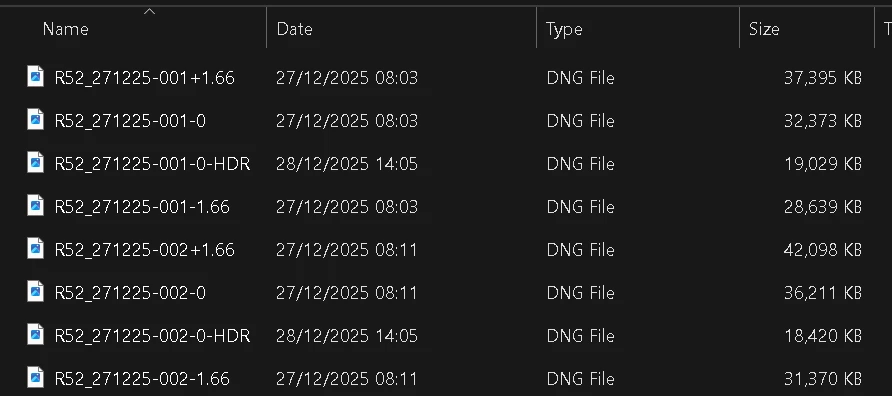Select the R52_271225-002-0-HDR file icon
Screen dimensions: 892x396
pos(35,335)
